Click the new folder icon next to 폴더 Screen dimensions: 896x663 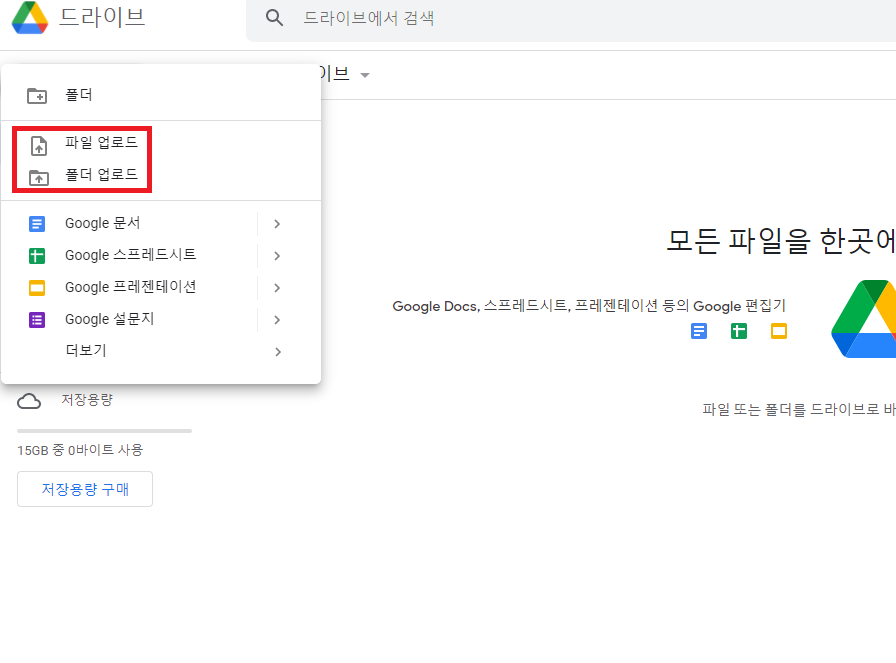pos(37,95)
